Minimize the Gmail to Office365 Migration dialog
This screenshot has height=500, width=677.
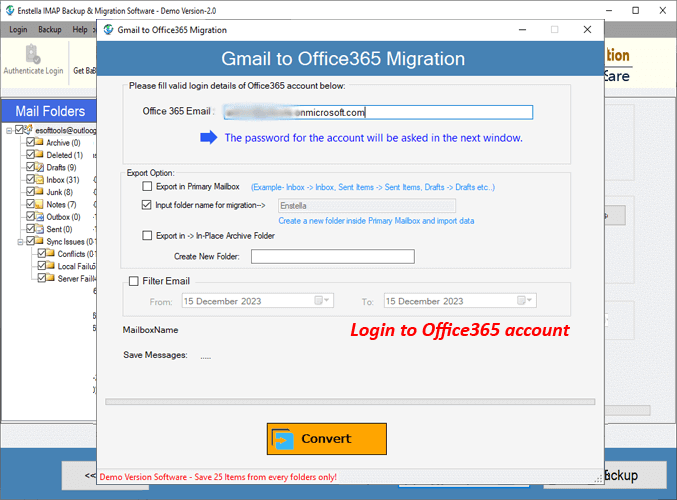click(522, 30)
